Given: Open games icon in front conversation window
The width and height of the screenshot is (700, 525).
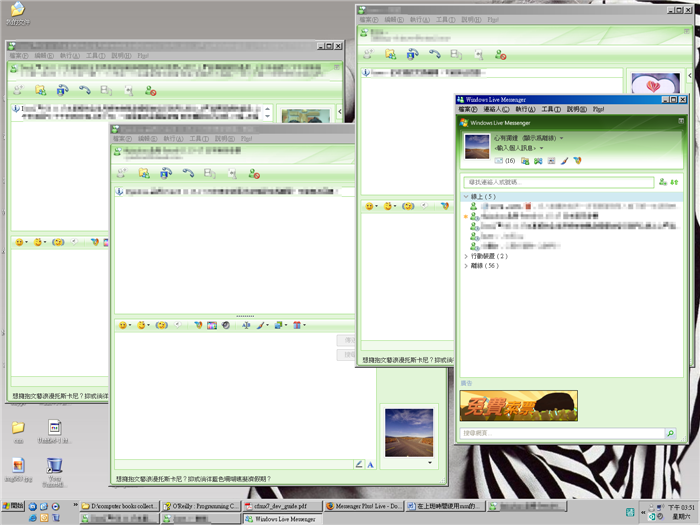Looking at the screenshot, I should (x=232, y=173).
